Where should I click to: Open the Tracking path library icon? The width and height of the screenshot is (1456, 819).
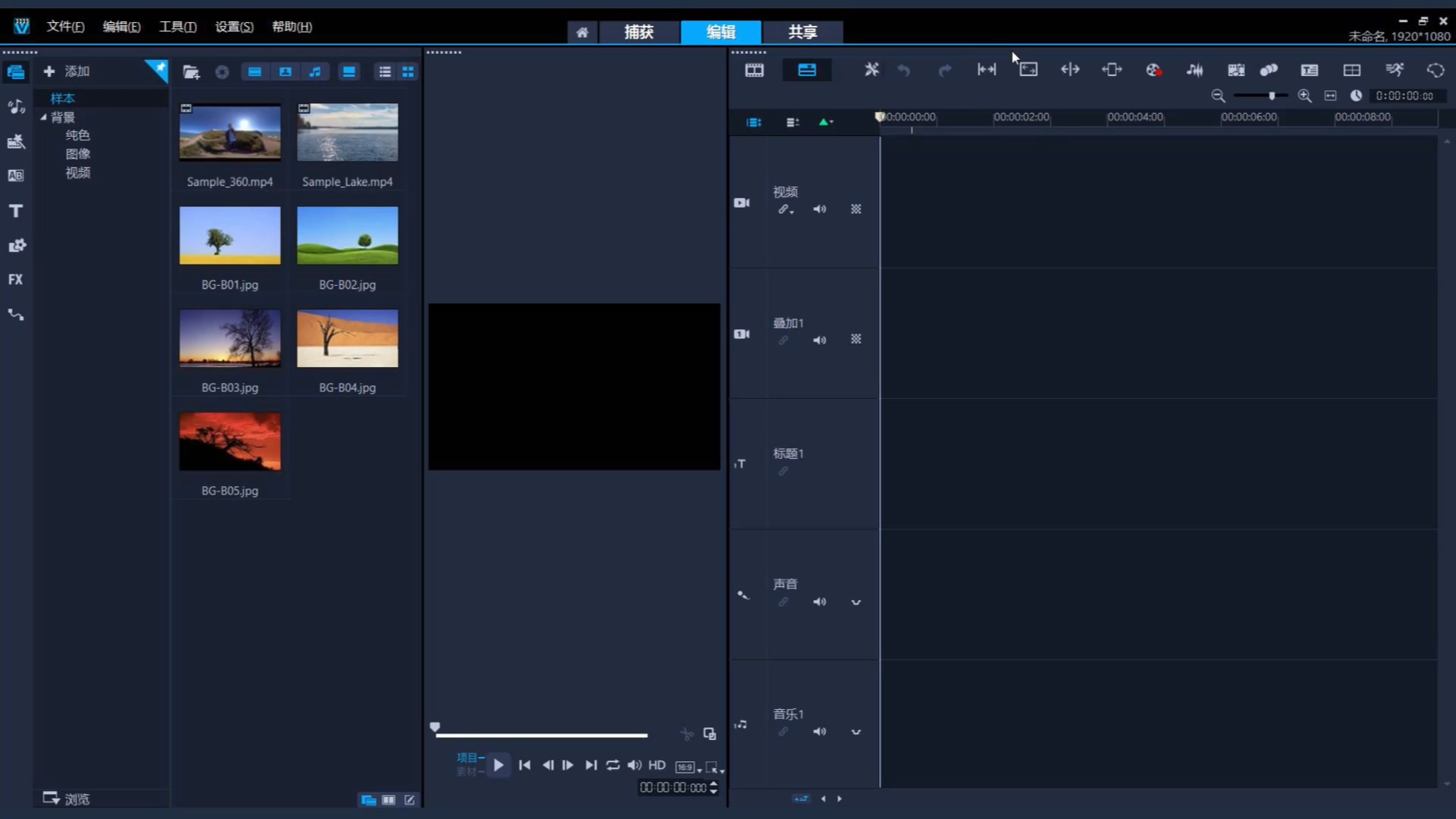click(16, 314)
